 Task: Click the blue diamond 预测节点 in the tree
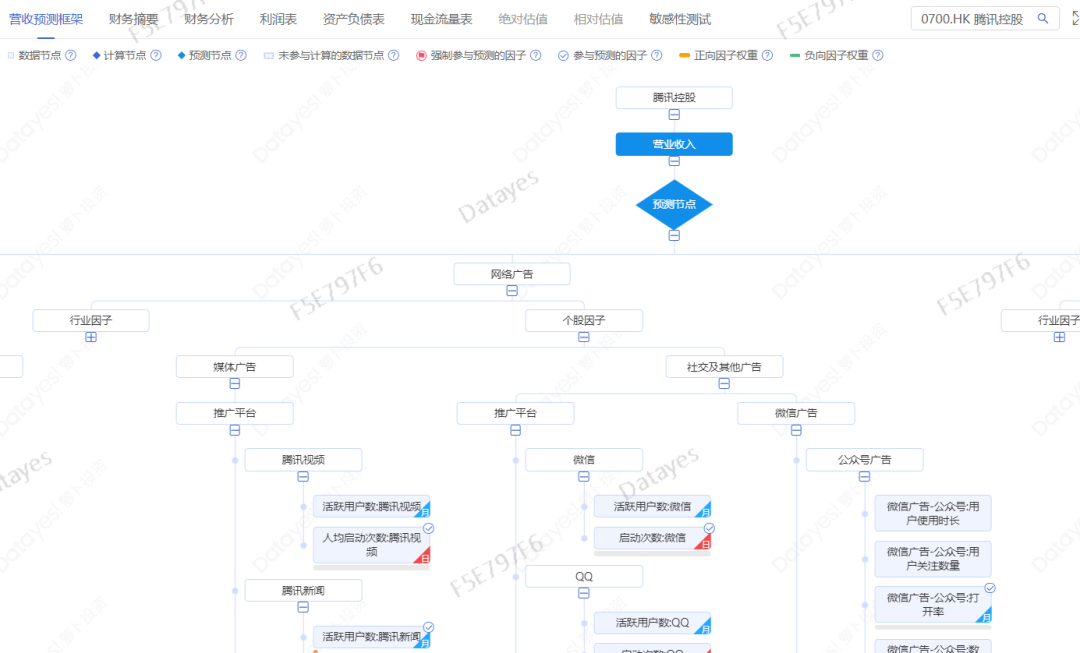click(674, 204)
